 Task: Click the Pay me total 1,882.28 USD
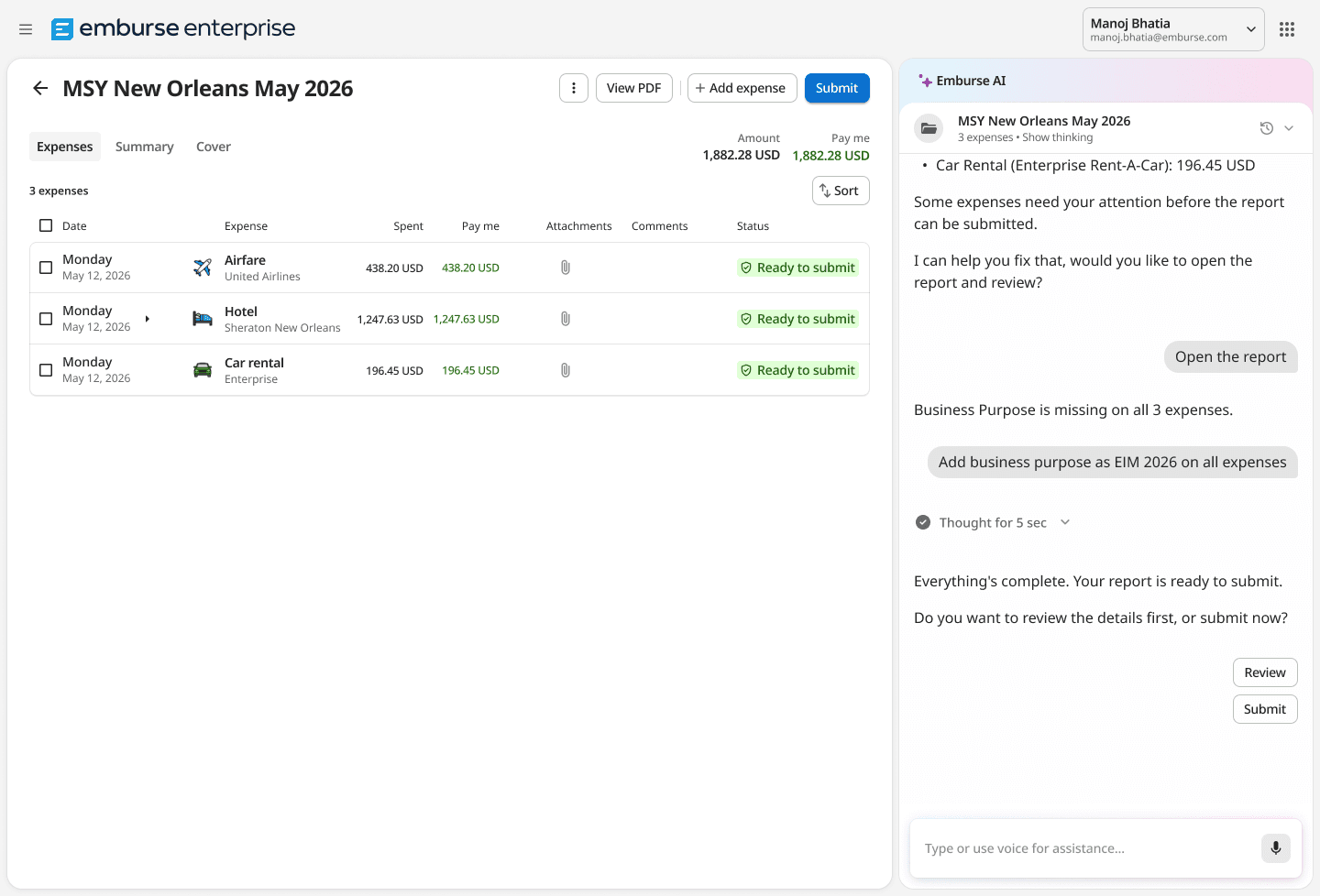click(x=830, y=156)
